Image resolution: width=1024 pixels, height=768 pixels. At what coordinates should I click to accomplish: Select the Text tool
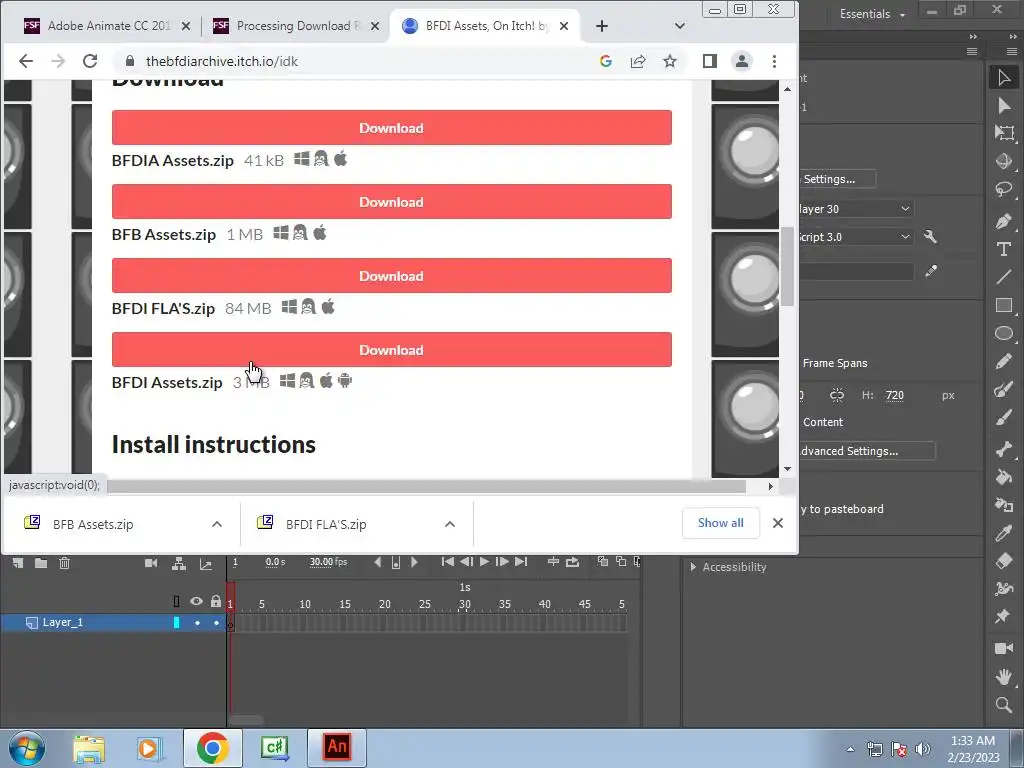coord(1004,249)
